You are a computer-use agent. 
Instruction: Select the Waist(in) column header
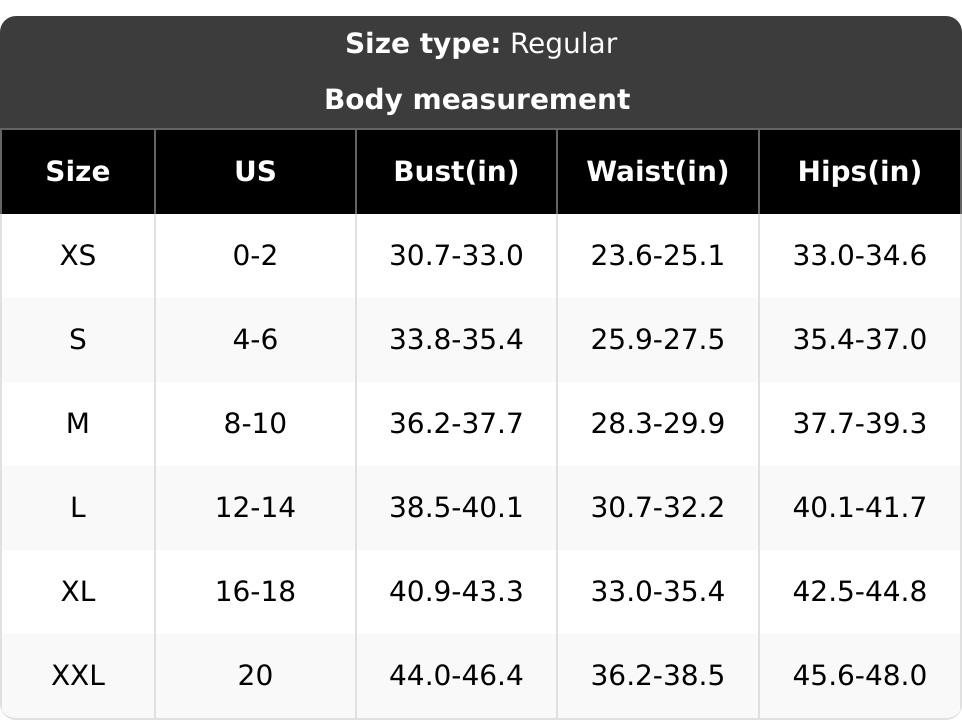point(657,172)
